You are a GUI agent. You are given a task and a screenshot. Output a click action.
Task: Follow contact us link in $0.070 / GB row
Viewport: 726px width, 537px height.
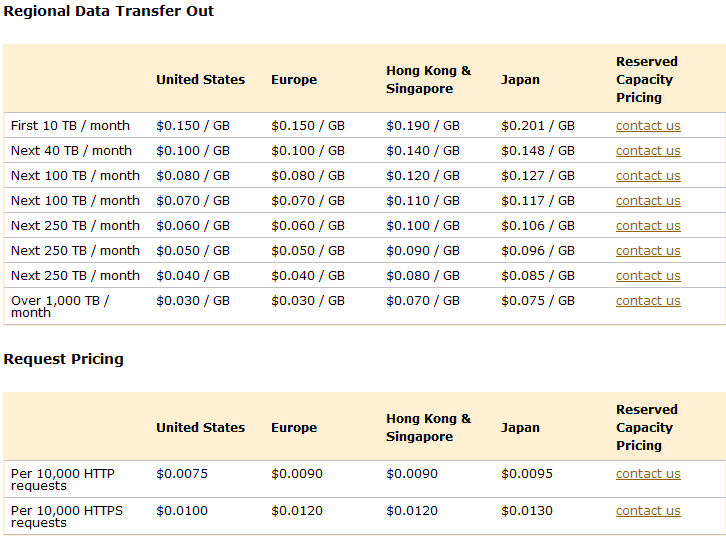pos(648,200)
